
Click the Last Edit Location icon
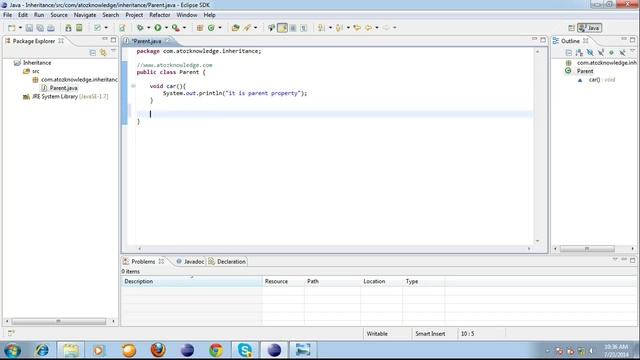point(357,28)
